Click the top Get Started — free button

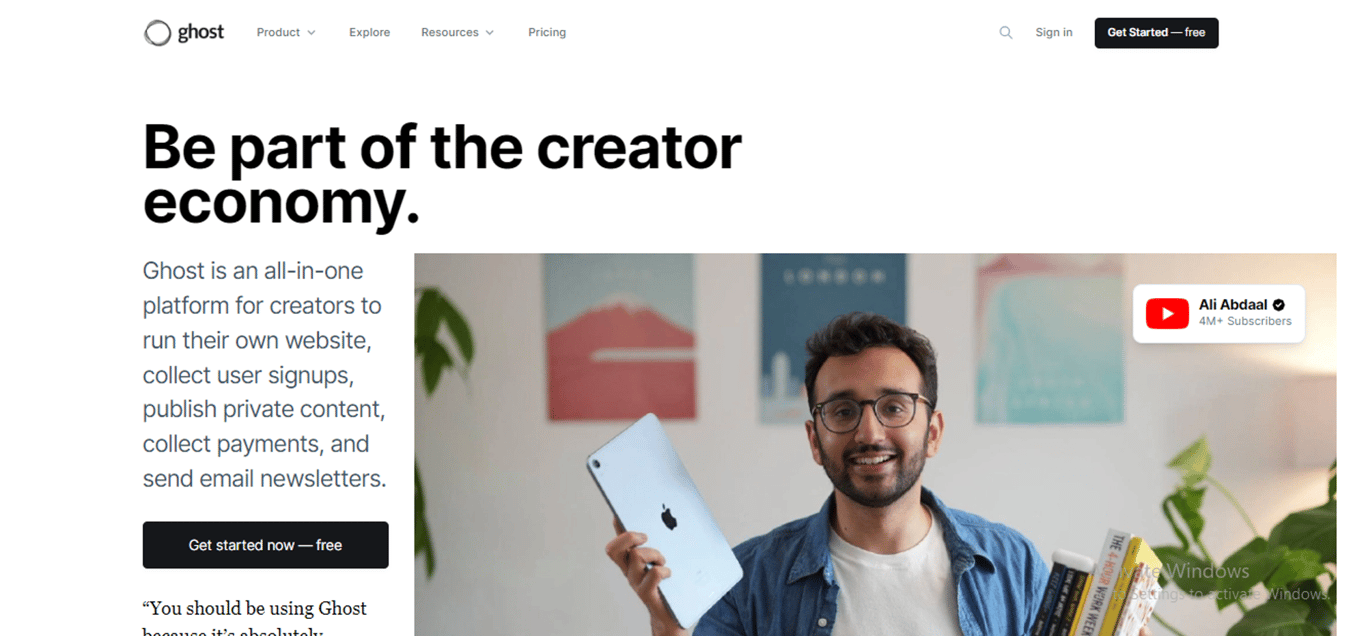[x=1156, y=33]
